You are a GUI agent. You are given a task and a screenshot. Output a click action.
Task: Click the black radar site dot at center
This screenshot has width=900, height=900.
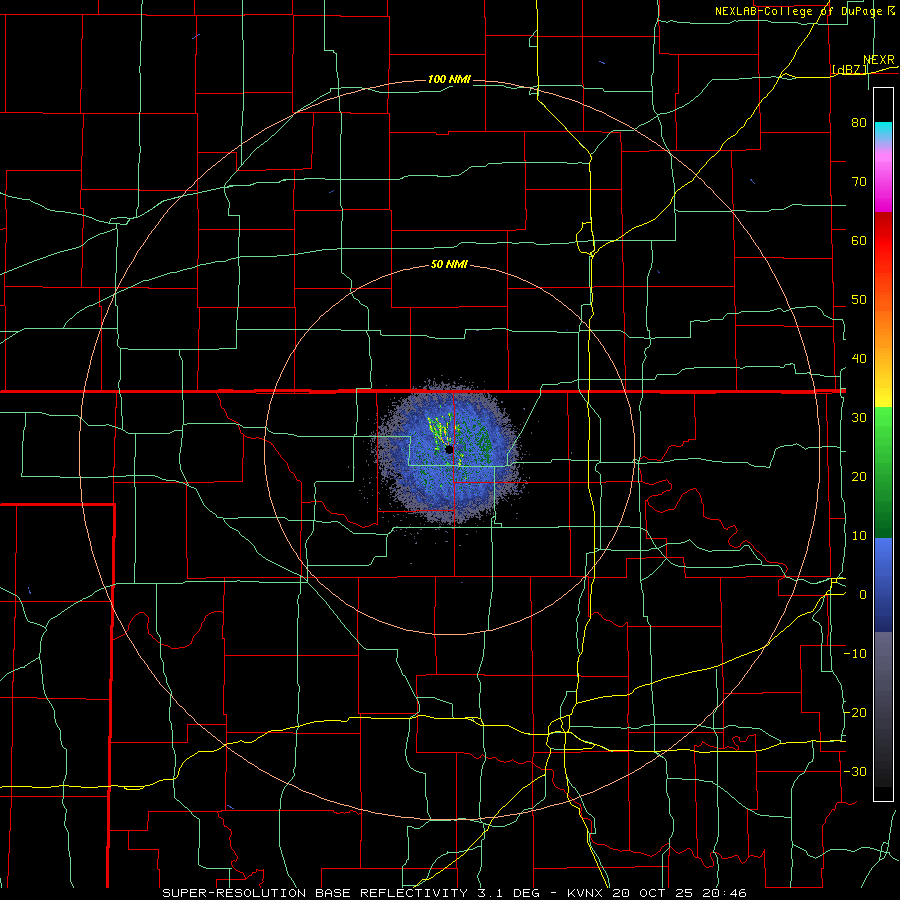[449, 449]
